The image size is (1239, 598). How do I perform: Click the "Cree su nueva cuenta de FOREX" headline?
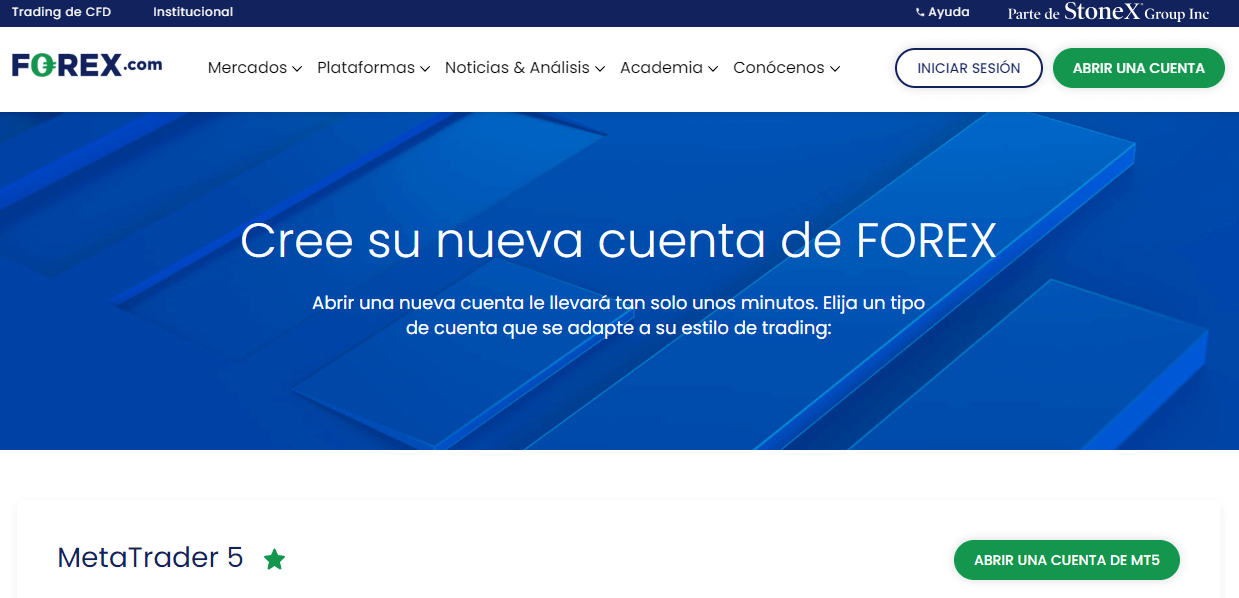tap(618, 241)
